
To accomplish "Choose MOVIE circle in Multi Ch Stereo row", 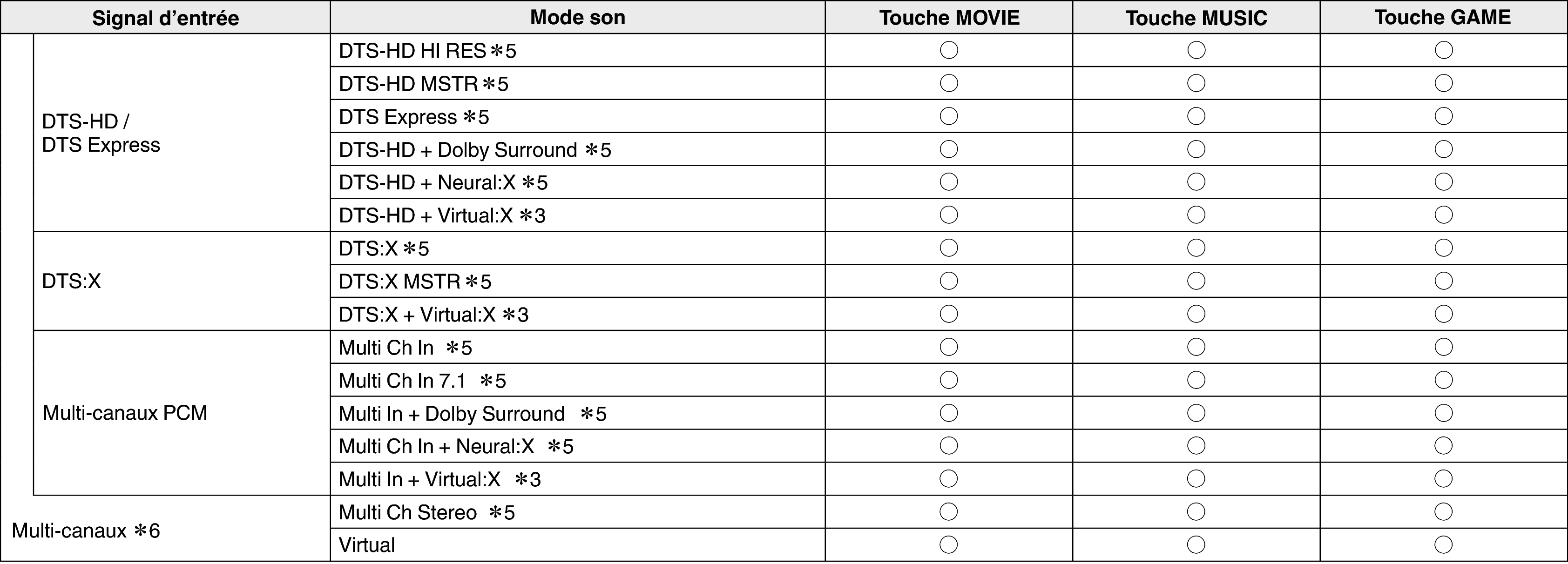I will (x=948, y=512).
